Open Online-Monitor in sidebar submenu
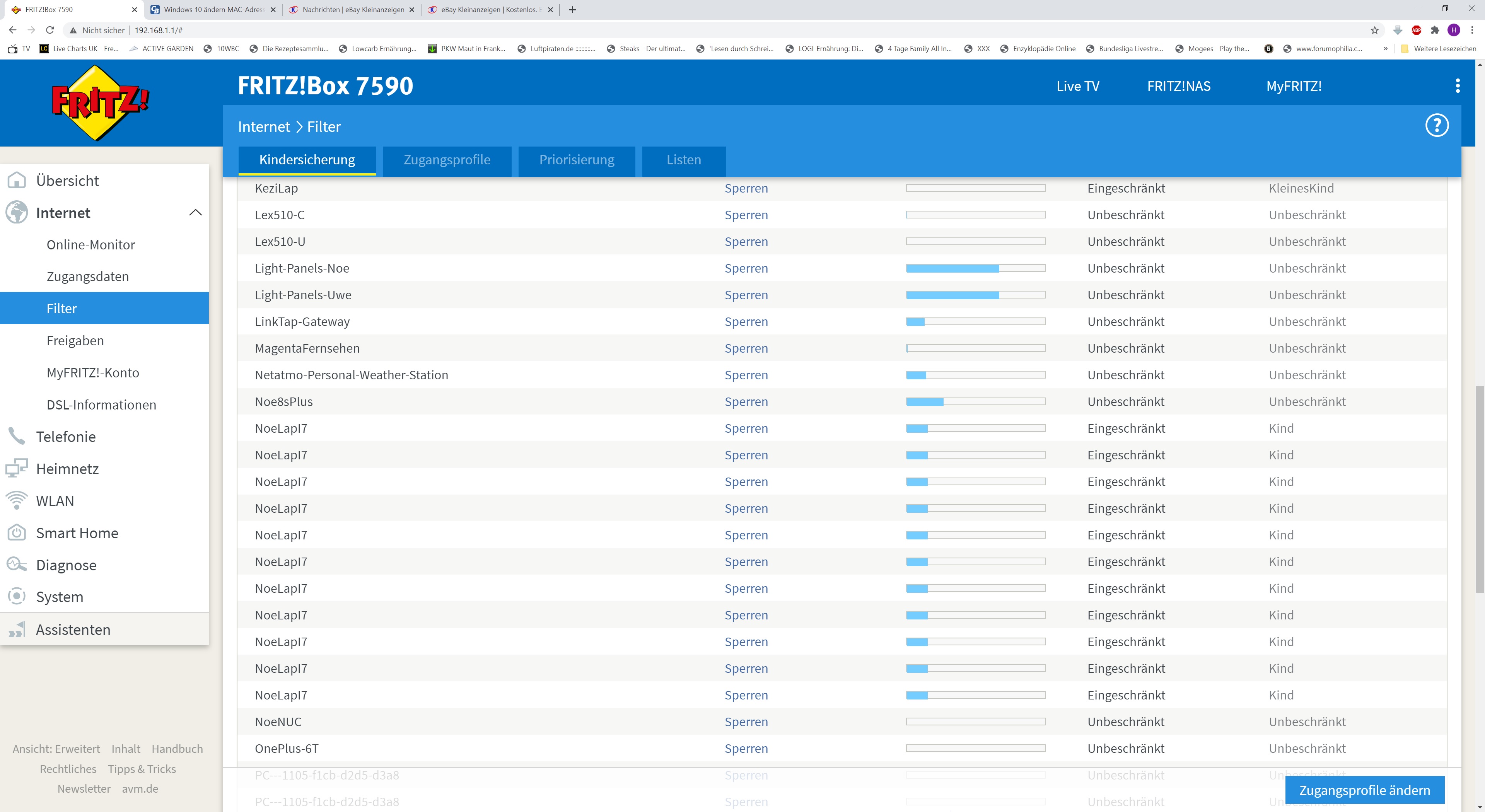This screenshot has height=812, width=1485. point(91,244)
